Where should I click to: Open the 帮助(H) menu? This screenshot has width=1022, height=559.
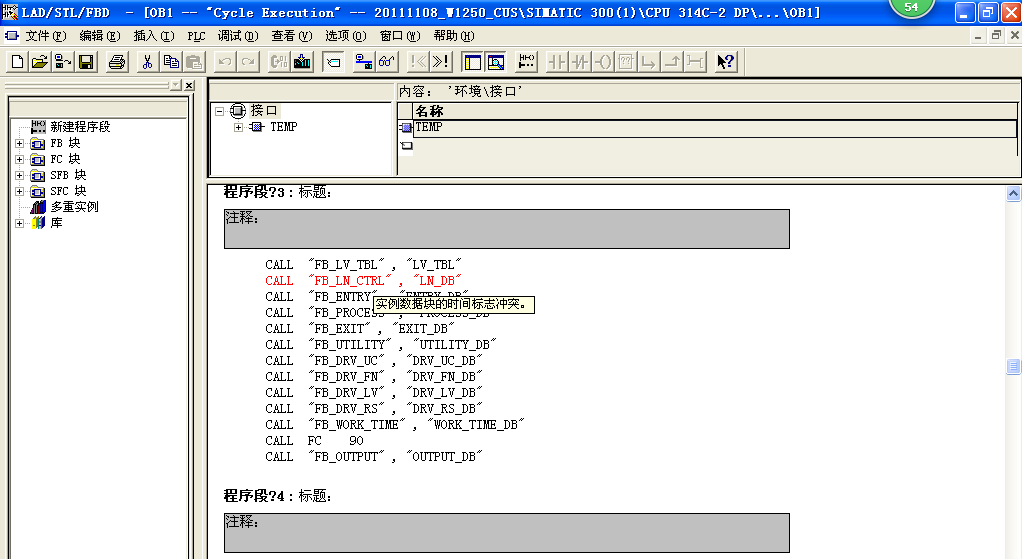point(454,36)
